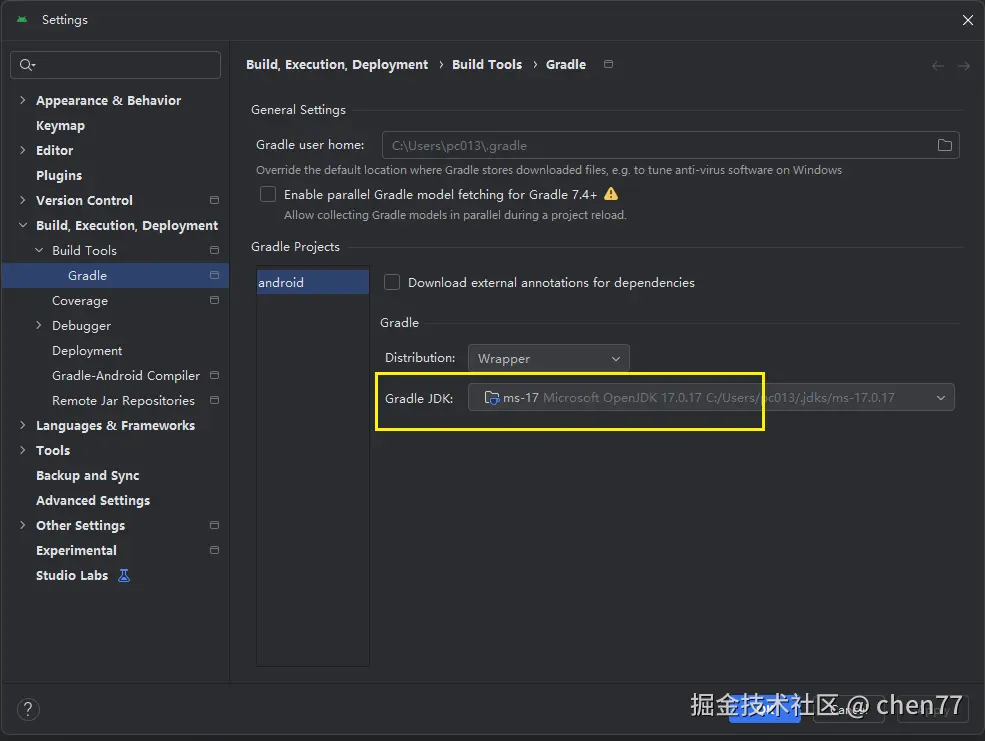Select Keymap in settings tree
This screenshot has height=741, width=985.
tap(60, 126)
